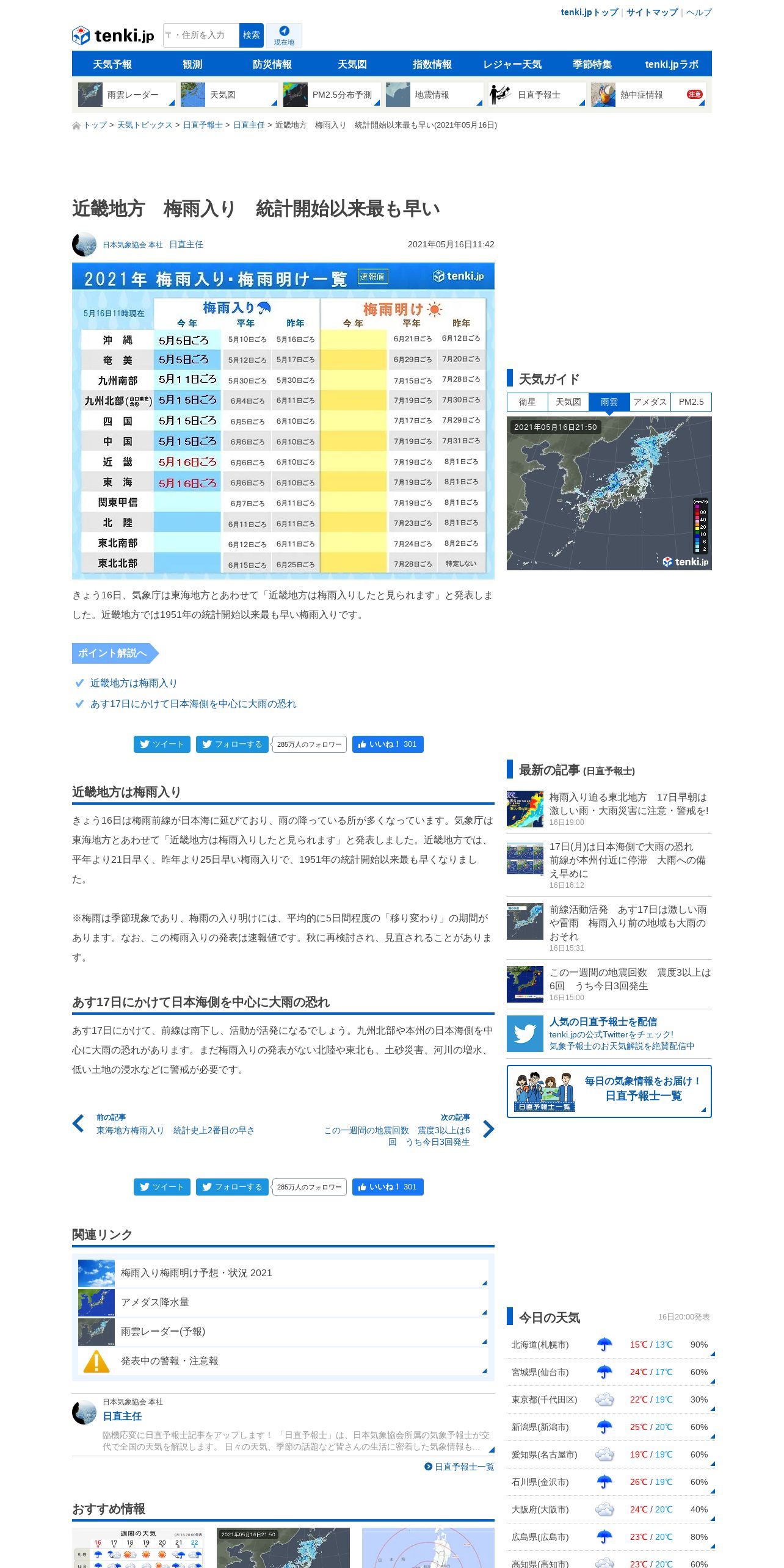Click the lower Facebook like (いいね!) button
Viewport: 784px width, 1568px height.
coord(388,1187)
